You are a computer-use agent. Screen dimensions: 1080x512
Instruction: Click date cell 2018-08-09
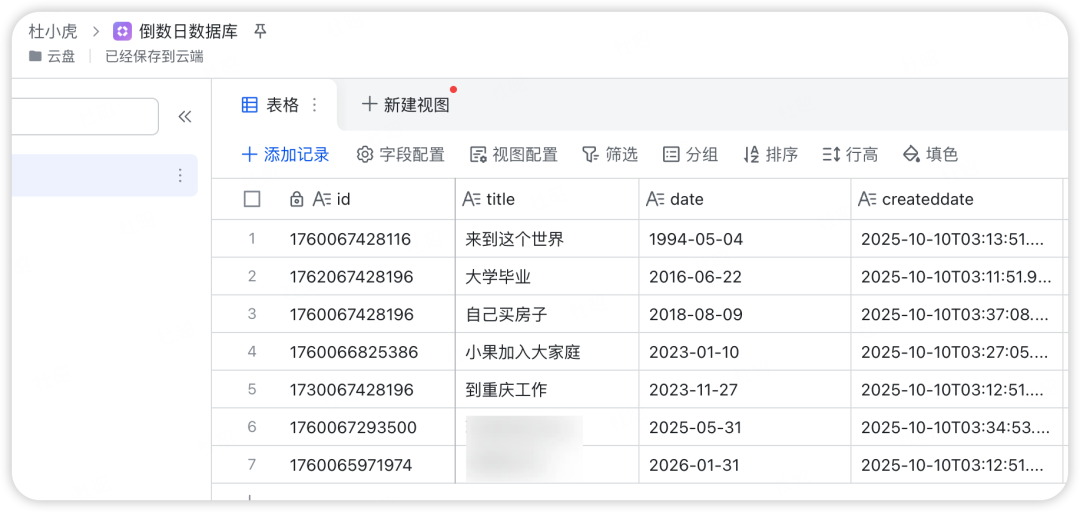point(745,314)
